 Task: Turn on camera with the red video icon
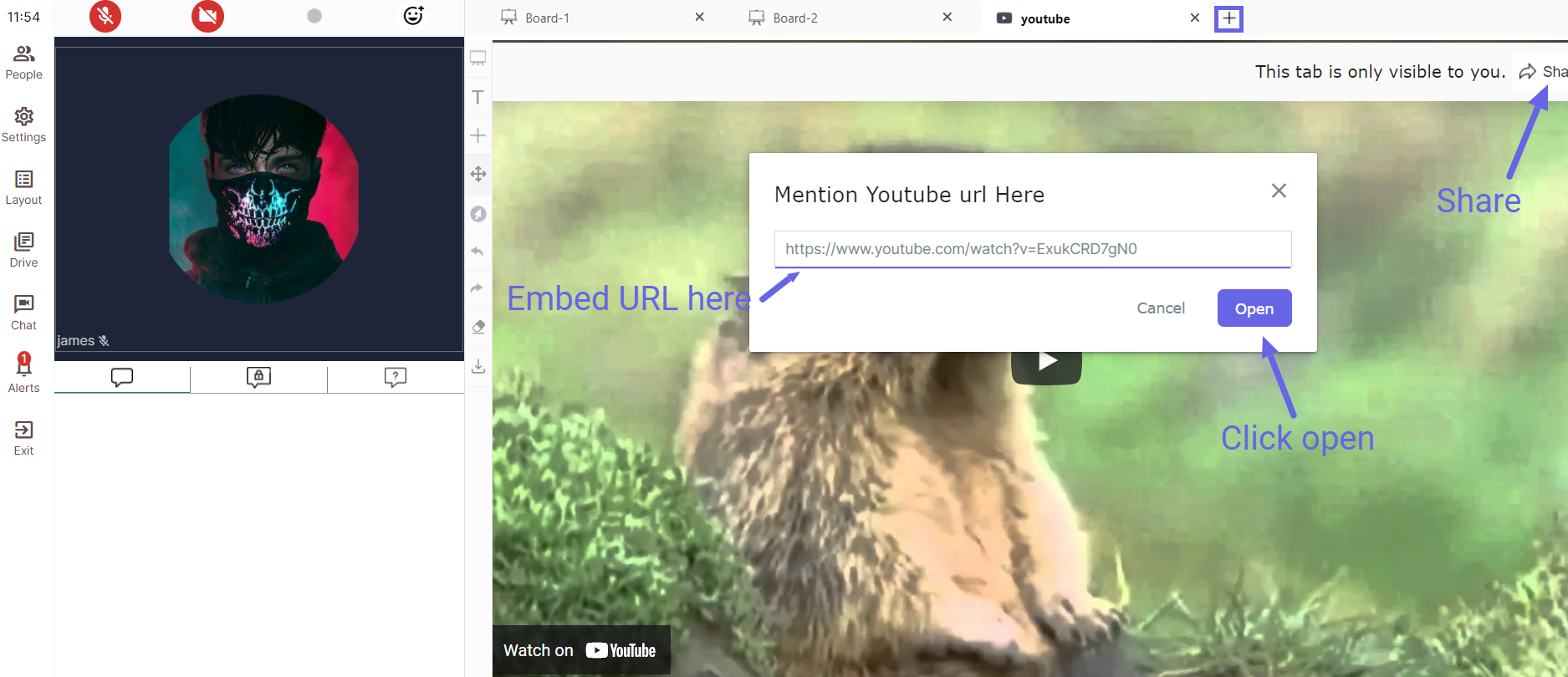click(x=207, y=16)
